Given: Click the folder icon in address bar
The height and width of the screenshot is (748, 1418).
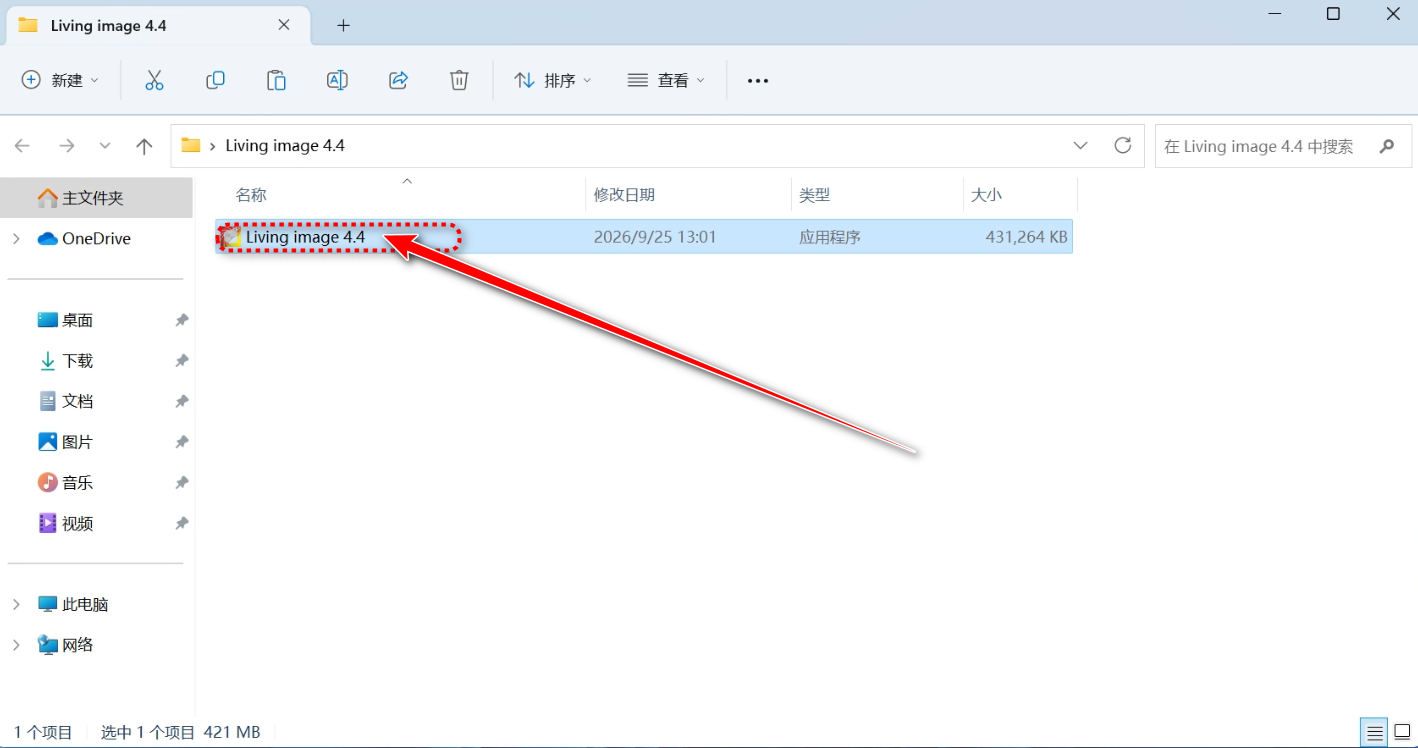Looking at the screenshot, I should pyautogui.click(x=190, y=146).
